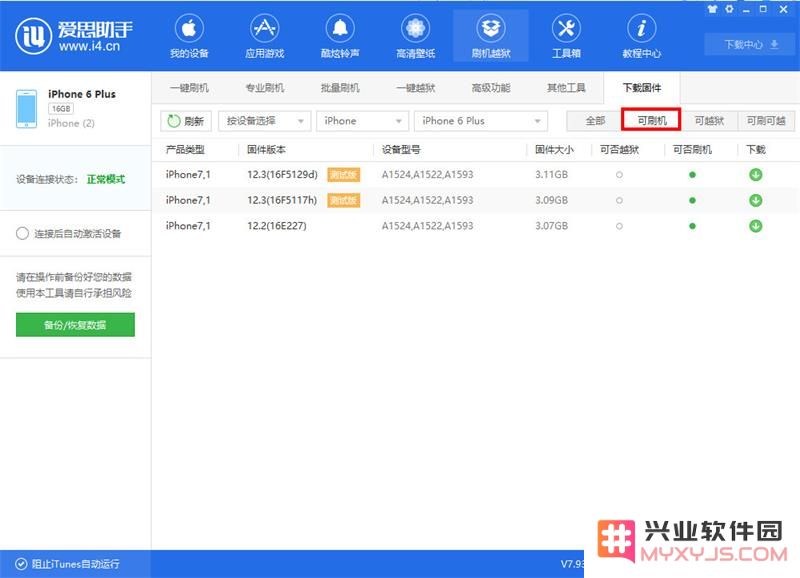Open 应用游戏 apps and games section
Viewport: 800px width, 578px height.
(264, 36)
